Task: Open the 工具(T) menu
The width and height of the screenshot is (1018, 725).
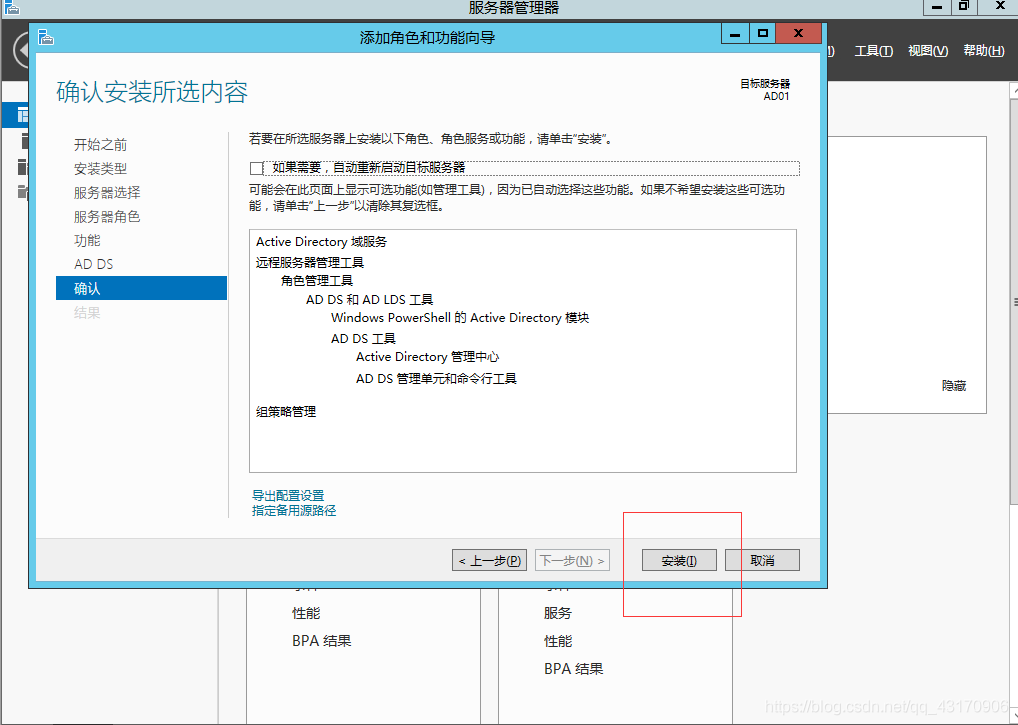Action: (x=873, y=51)
